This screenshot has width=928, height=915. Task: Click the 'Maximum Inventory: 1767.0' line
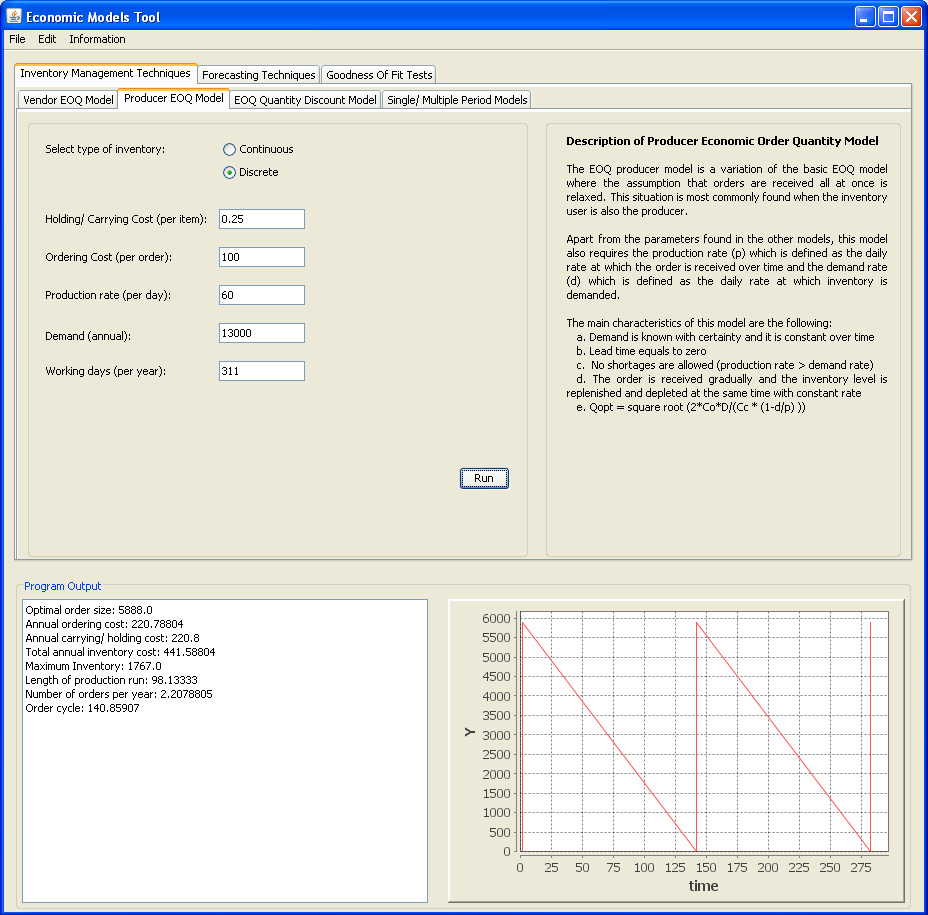pyautogui.click(x=94, y=666)
